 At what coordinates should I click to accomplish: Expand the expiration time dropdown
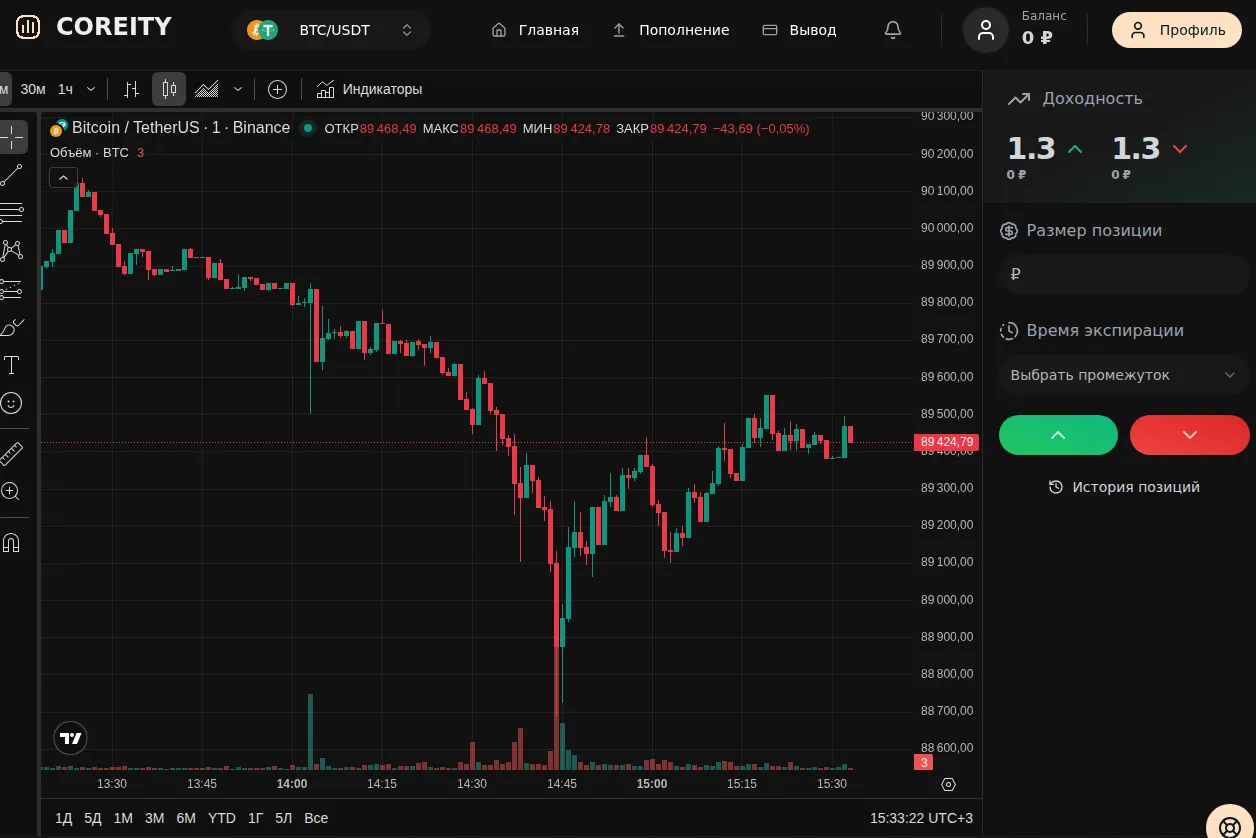(1124, 375)
